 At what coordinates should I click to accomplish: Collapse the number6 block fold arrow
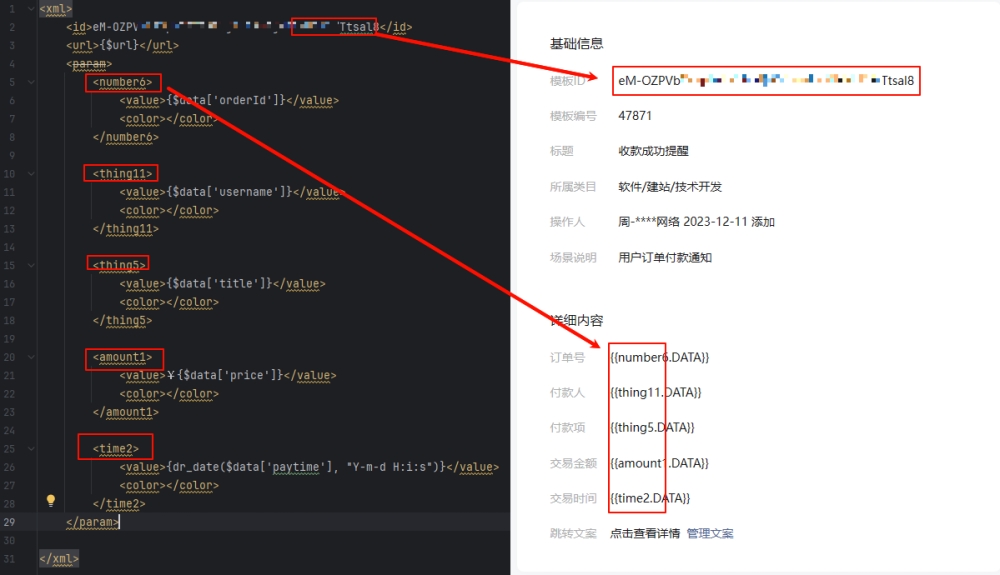[x=31, y=82]
